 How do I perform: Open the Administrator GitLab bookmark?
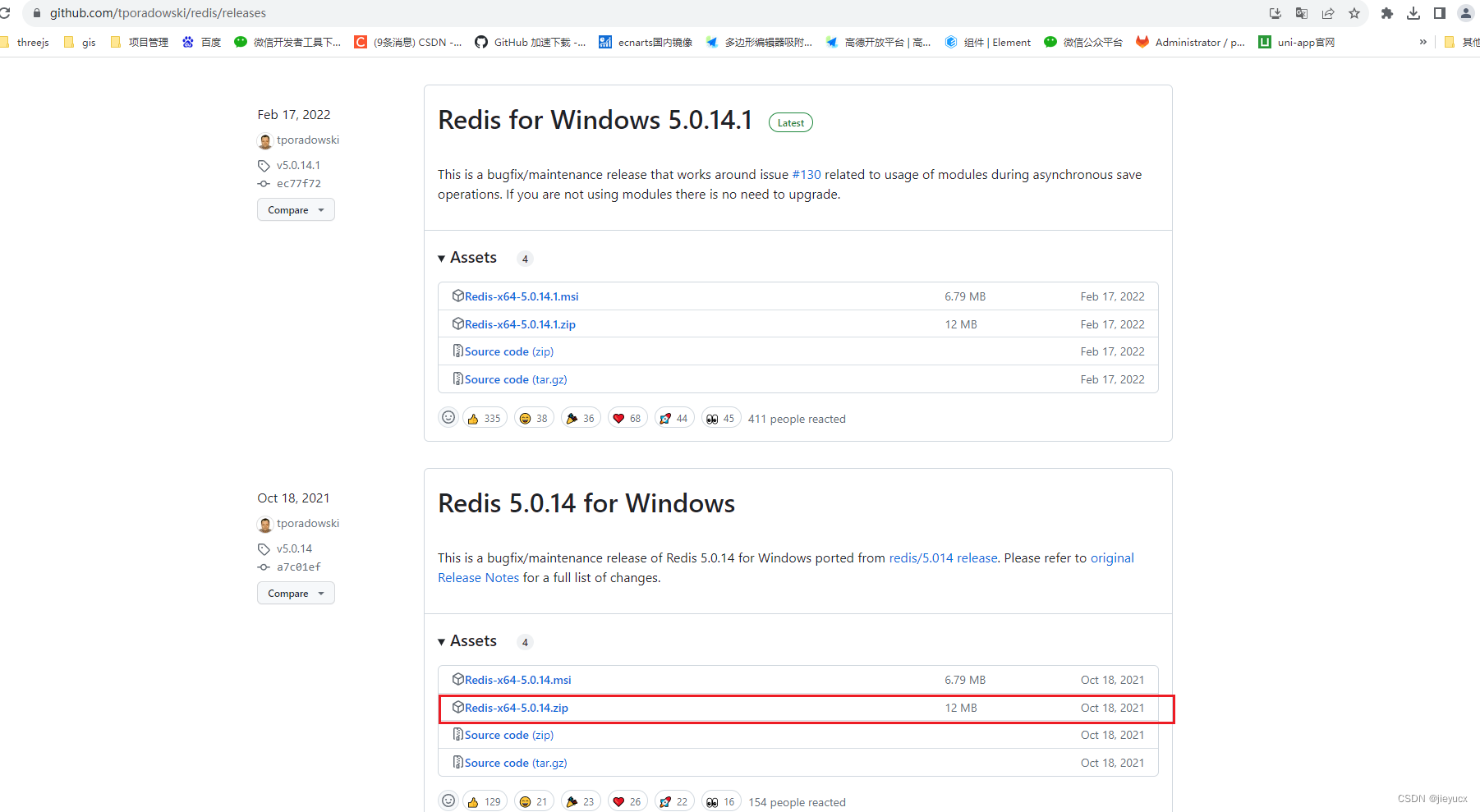pos(1191,42)
